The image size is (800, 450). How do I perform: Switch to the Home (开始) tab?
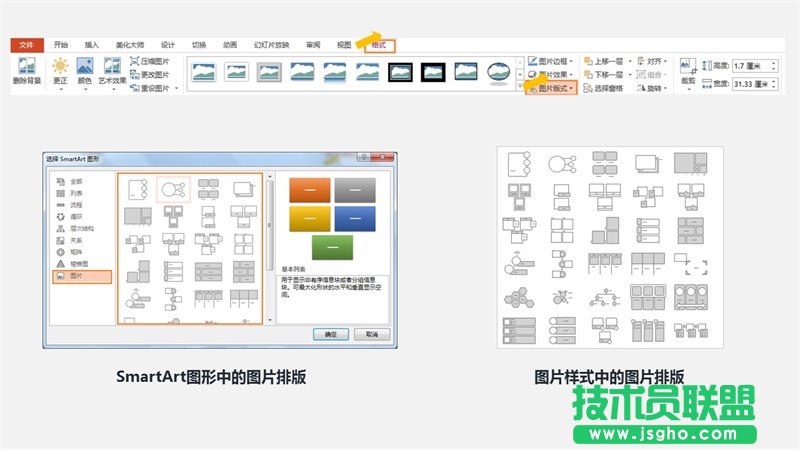coord(61,45)
